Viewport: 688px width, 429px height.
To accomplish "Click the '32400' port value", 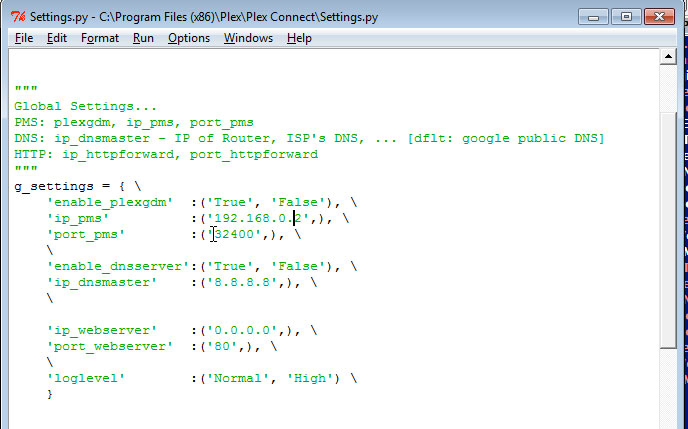I will 233,234.
